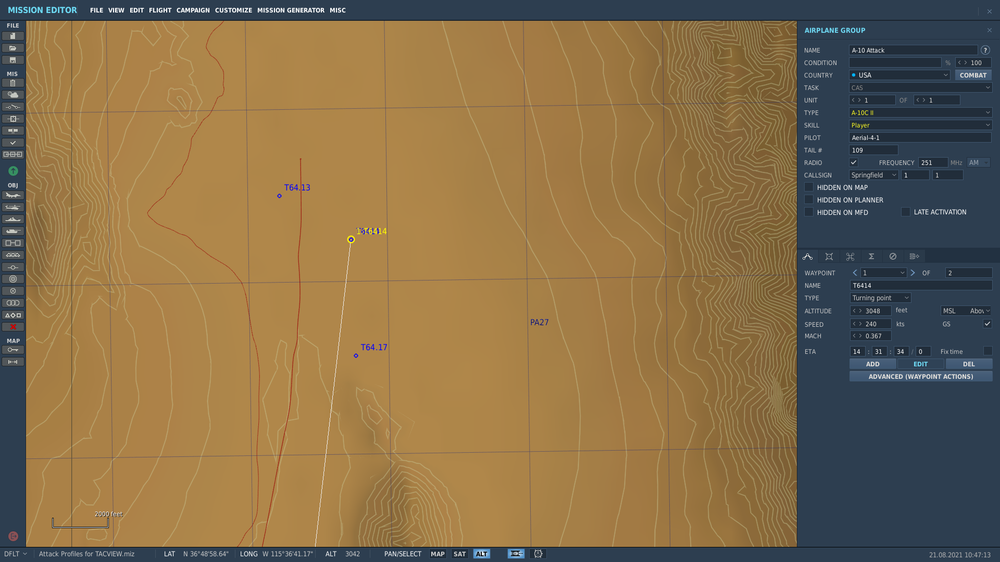Select the helicopter group placement tool
Image resolution: width=1000 pixels, height=562 pixels.
click(x=12, y=207)
